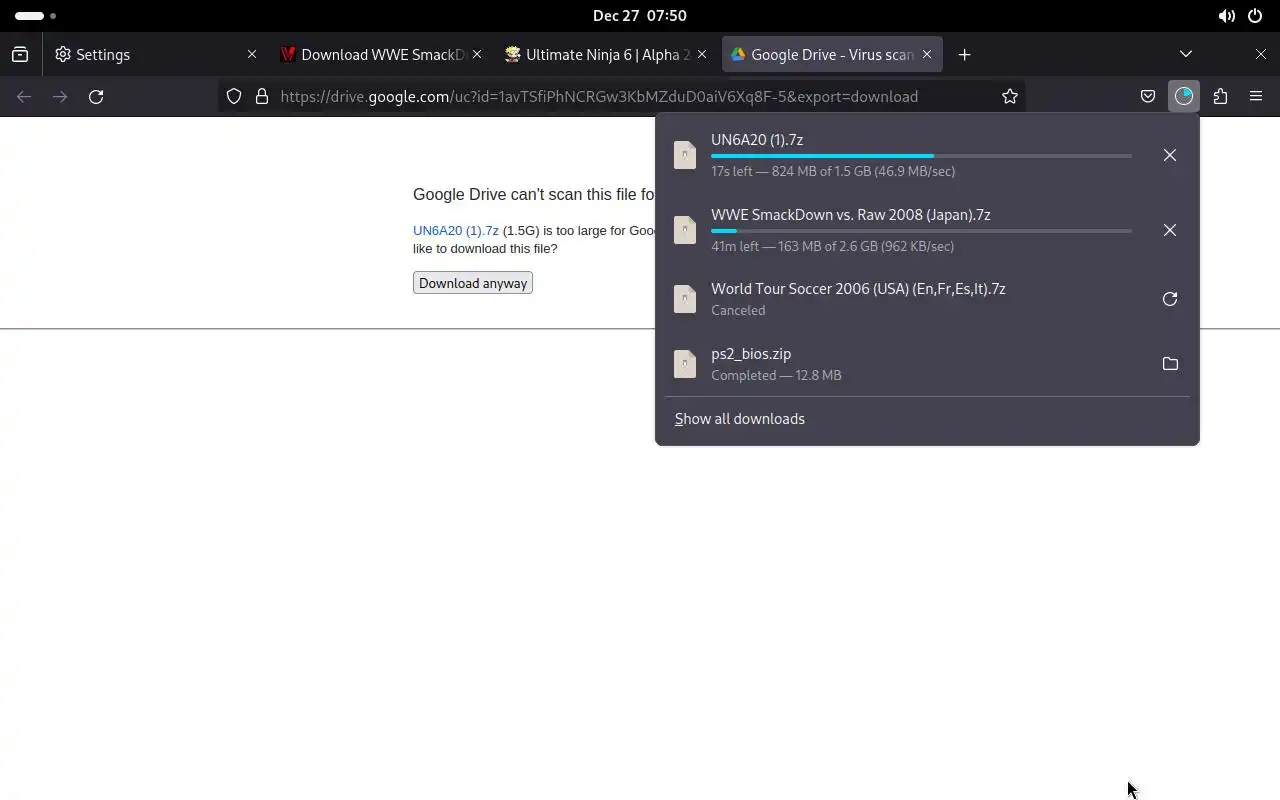Click the URL address bar
The height and width of the screenshot is (800, 1280).
click(622, 96)
